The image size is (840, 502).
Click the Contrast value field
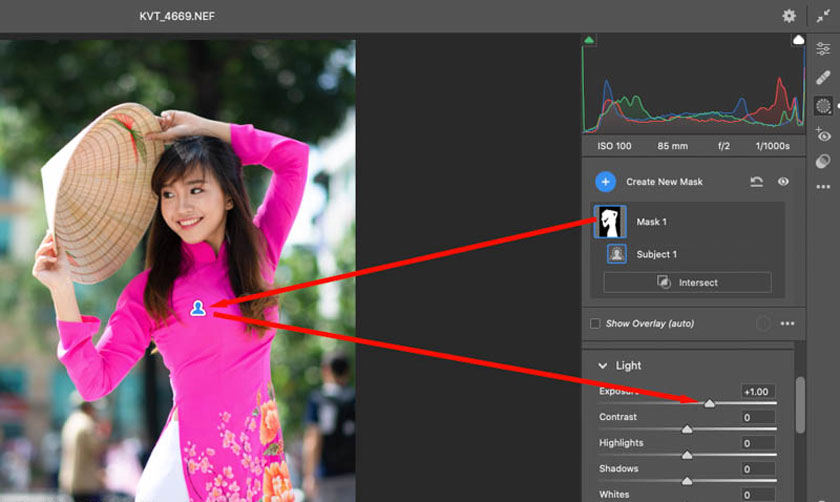tap(758, 417)
